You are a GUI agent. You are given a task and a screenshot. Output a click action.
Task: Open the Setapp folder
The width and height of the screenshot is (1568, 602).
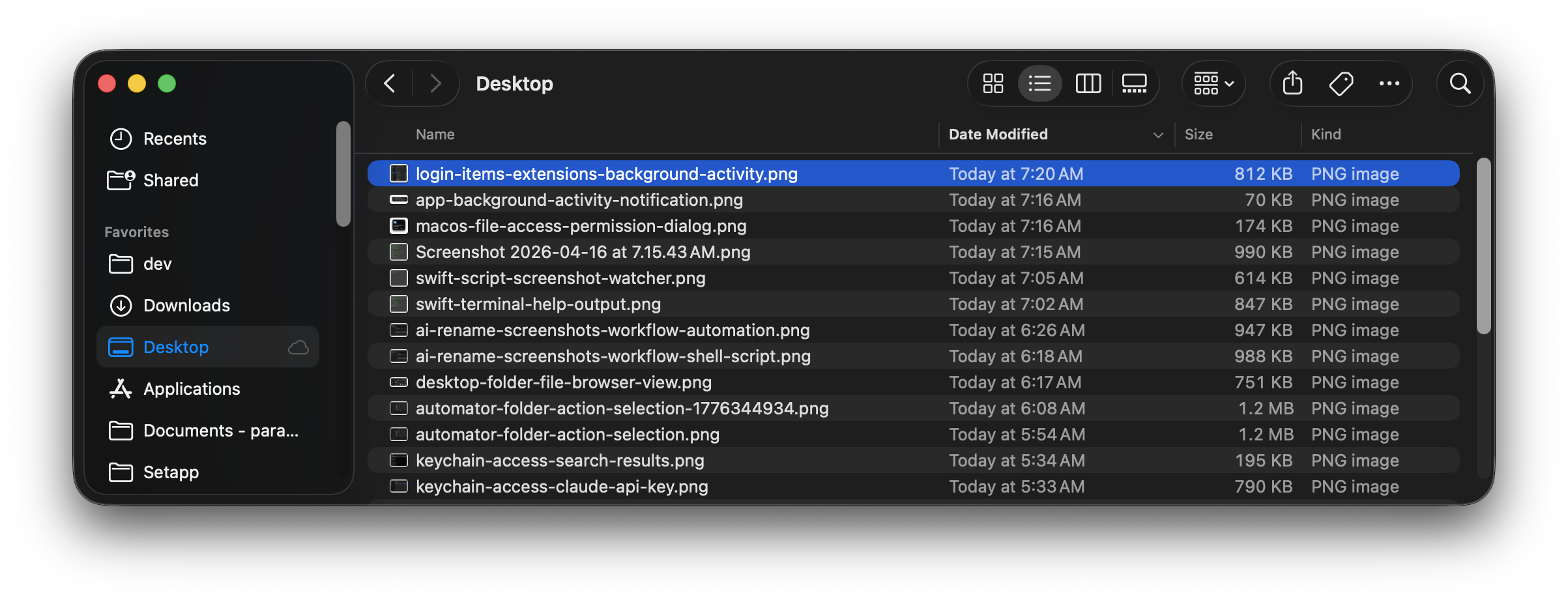click(171, 472)
